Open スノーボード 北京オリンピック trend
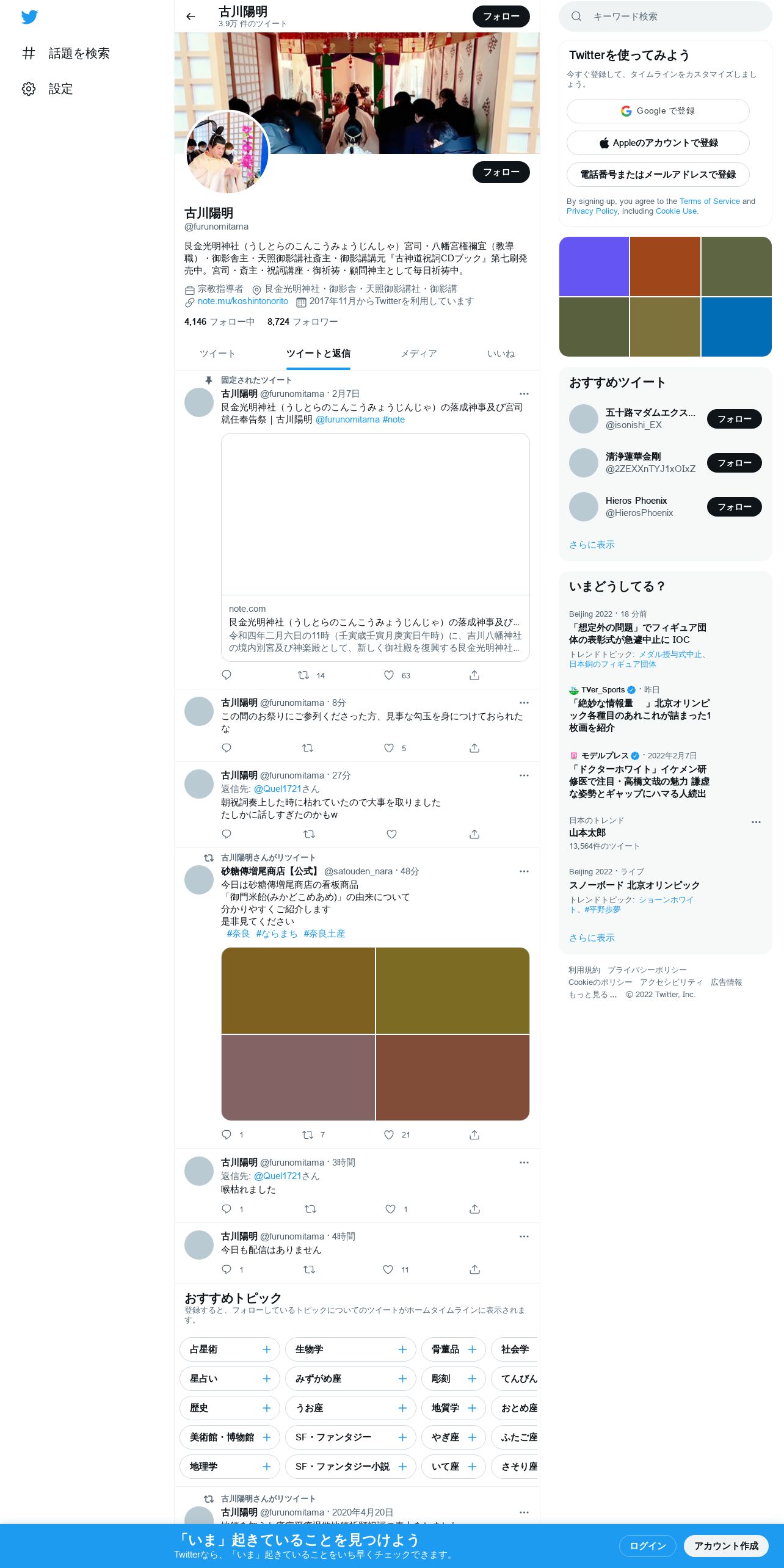The image size is (784, 1568). tap(634, 885)
